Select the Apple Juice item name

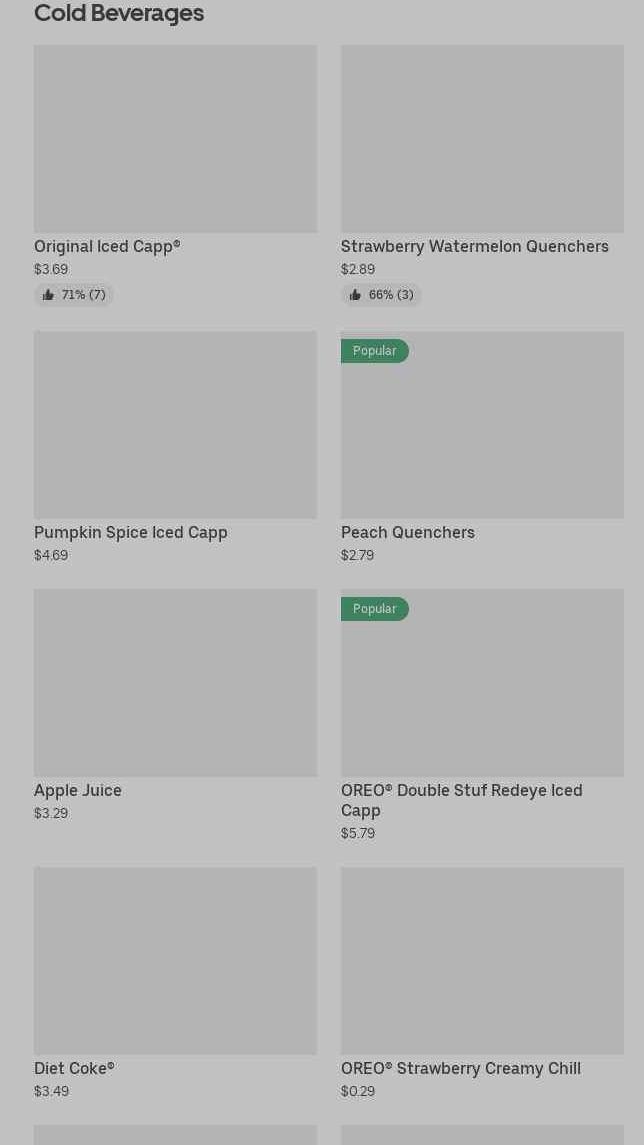(x=78, y=791)
